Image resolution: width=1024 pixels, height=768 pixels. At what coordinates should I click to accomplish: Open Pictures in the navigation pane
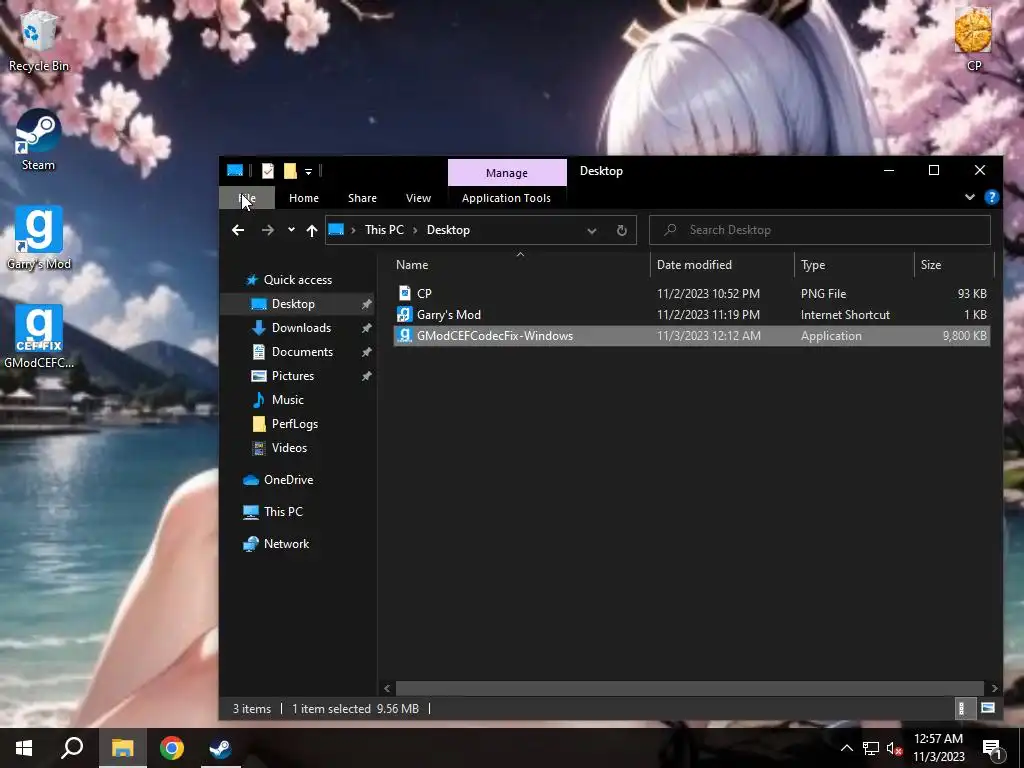click(x=292, y=376)
